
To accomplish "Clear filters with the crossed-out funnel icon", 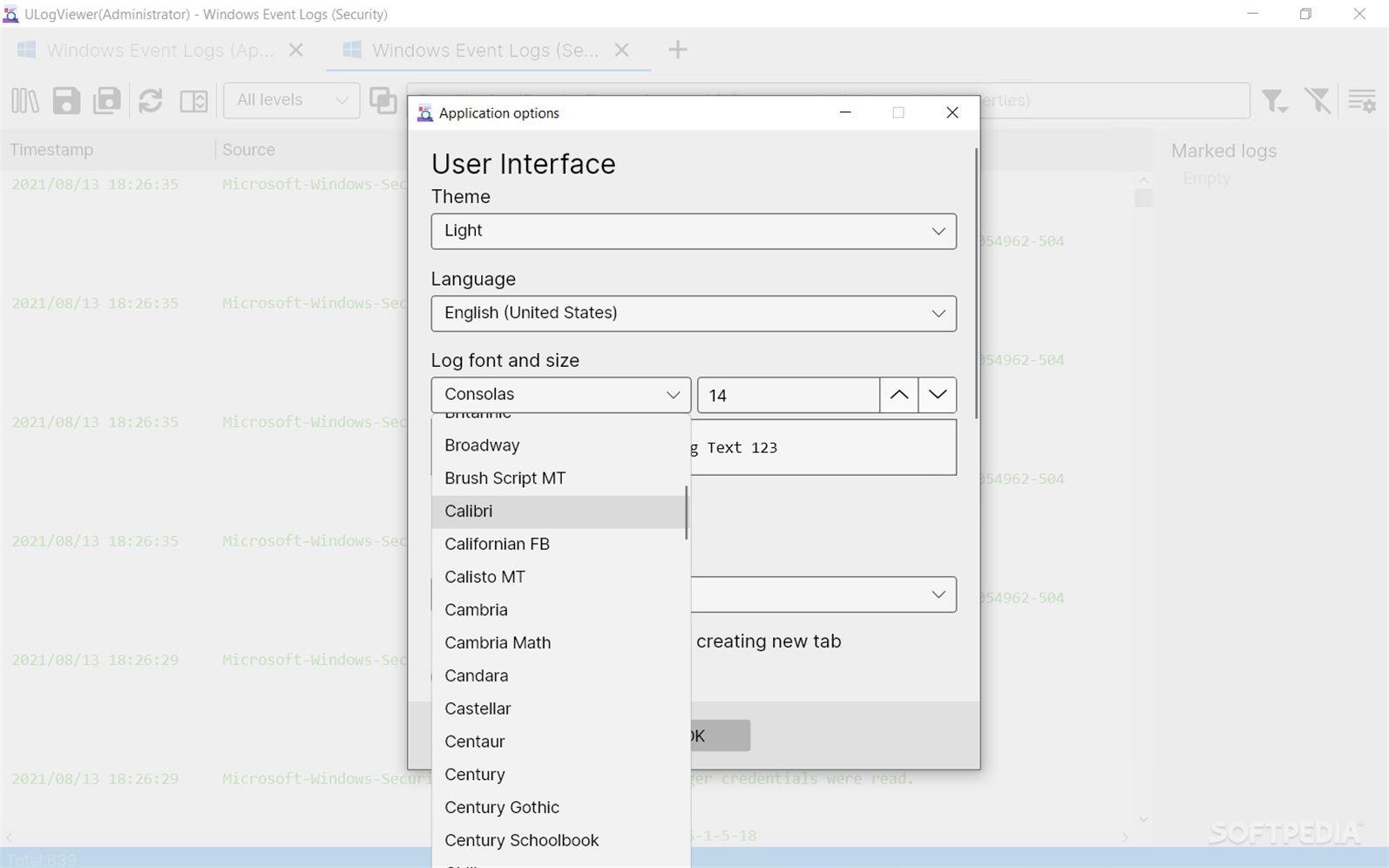I will click(1318, 100).
